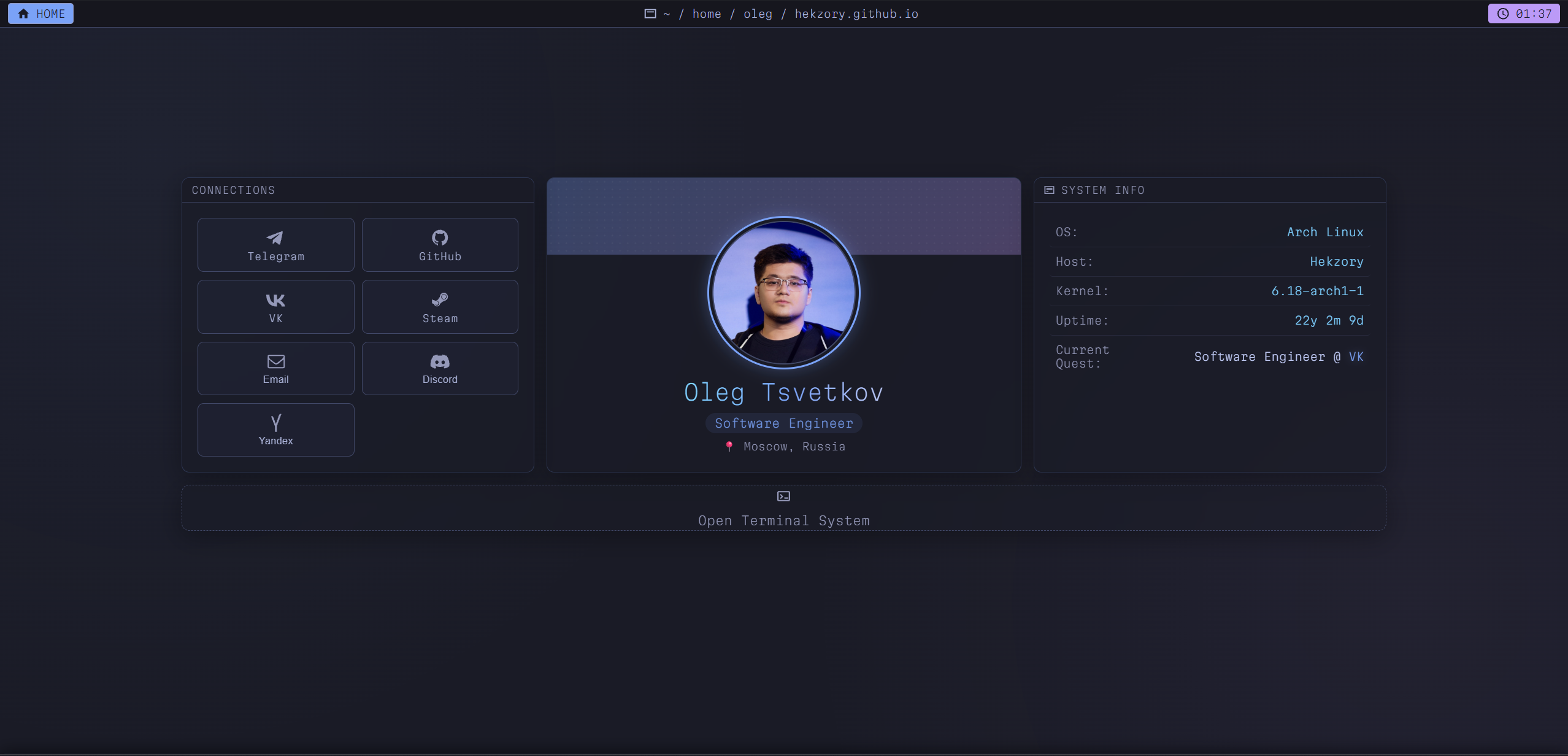Click the terminal prompt icon
The height and width of the screenshot is (756, 1568).
[x=783, y=496]
